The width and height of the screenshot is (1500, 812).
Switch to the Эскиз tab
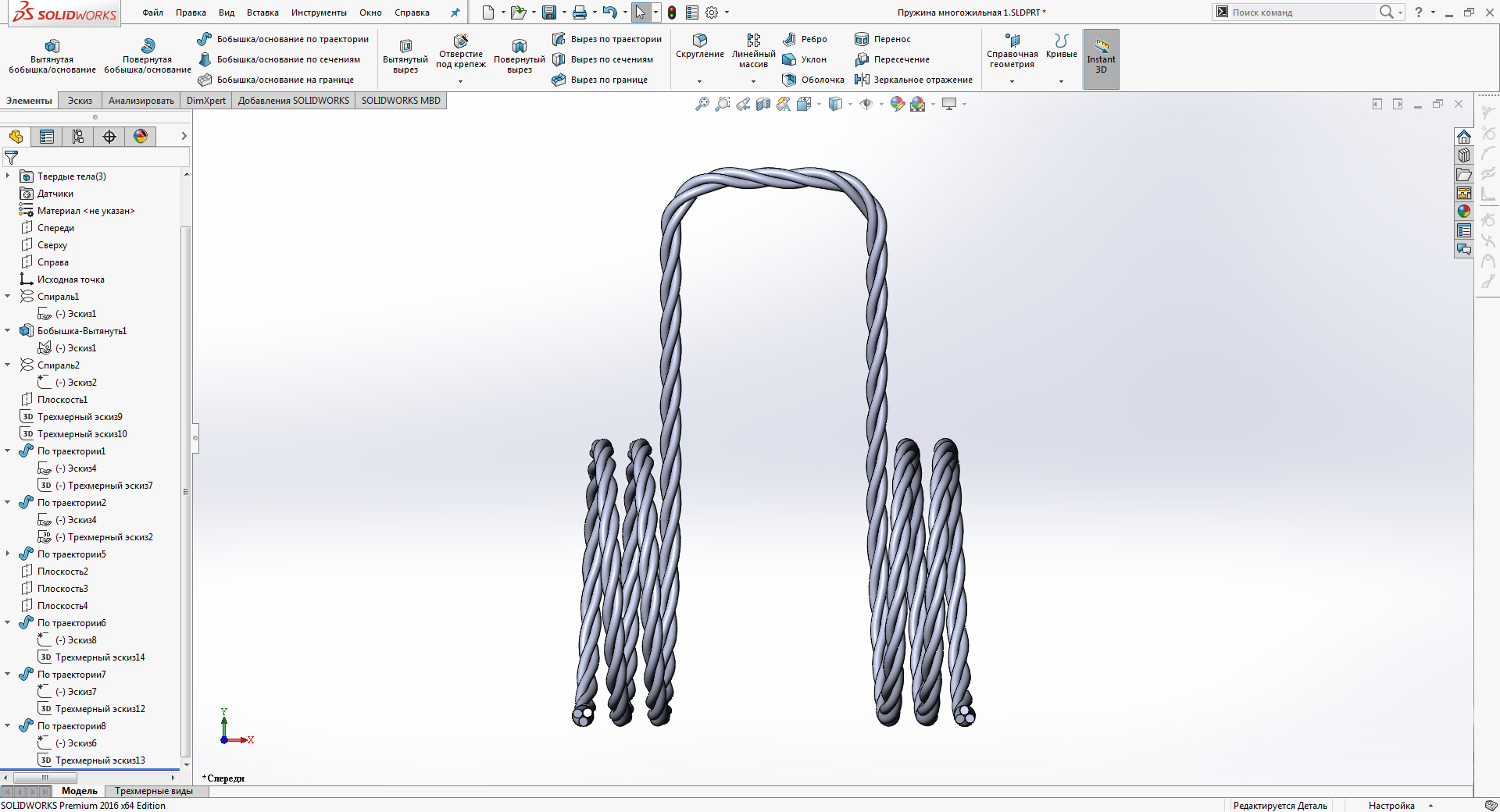tap(80, 101)
